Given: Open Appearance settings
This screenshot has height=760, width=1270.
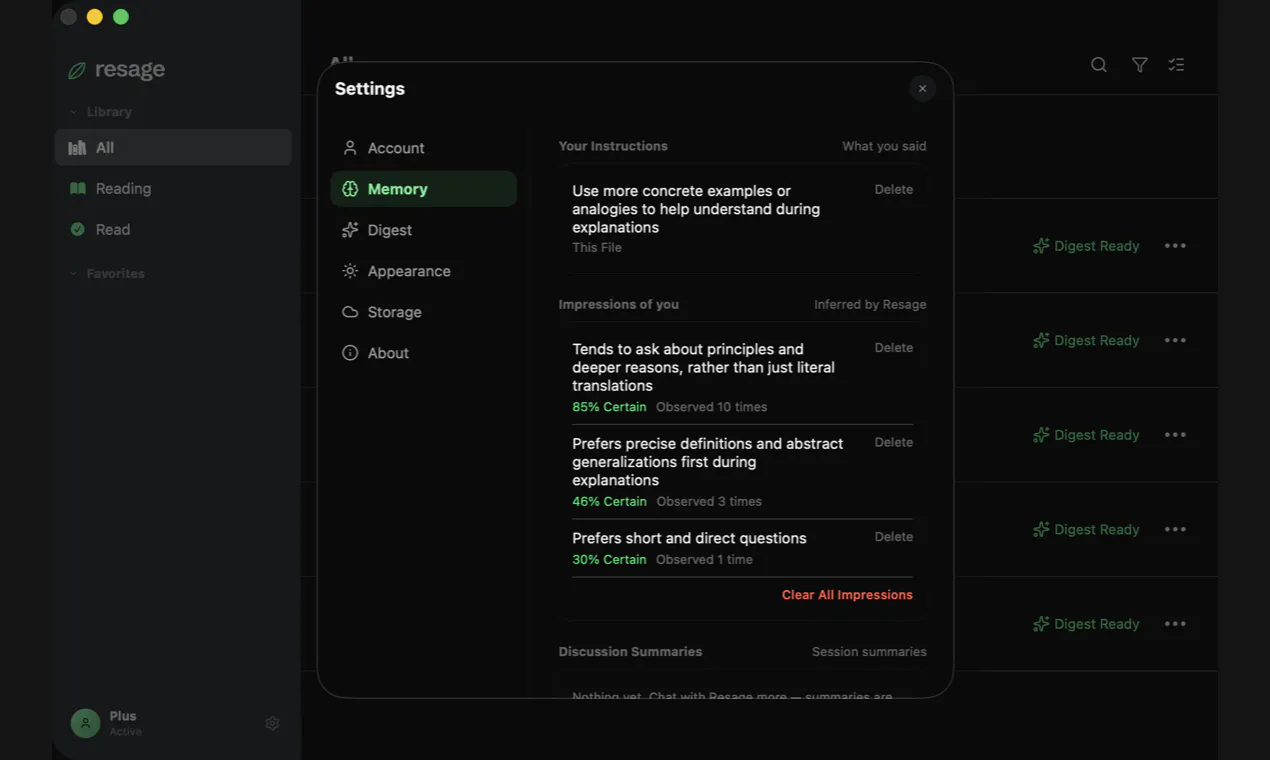Looking at the screenshot, I should [x=423, y=271].
